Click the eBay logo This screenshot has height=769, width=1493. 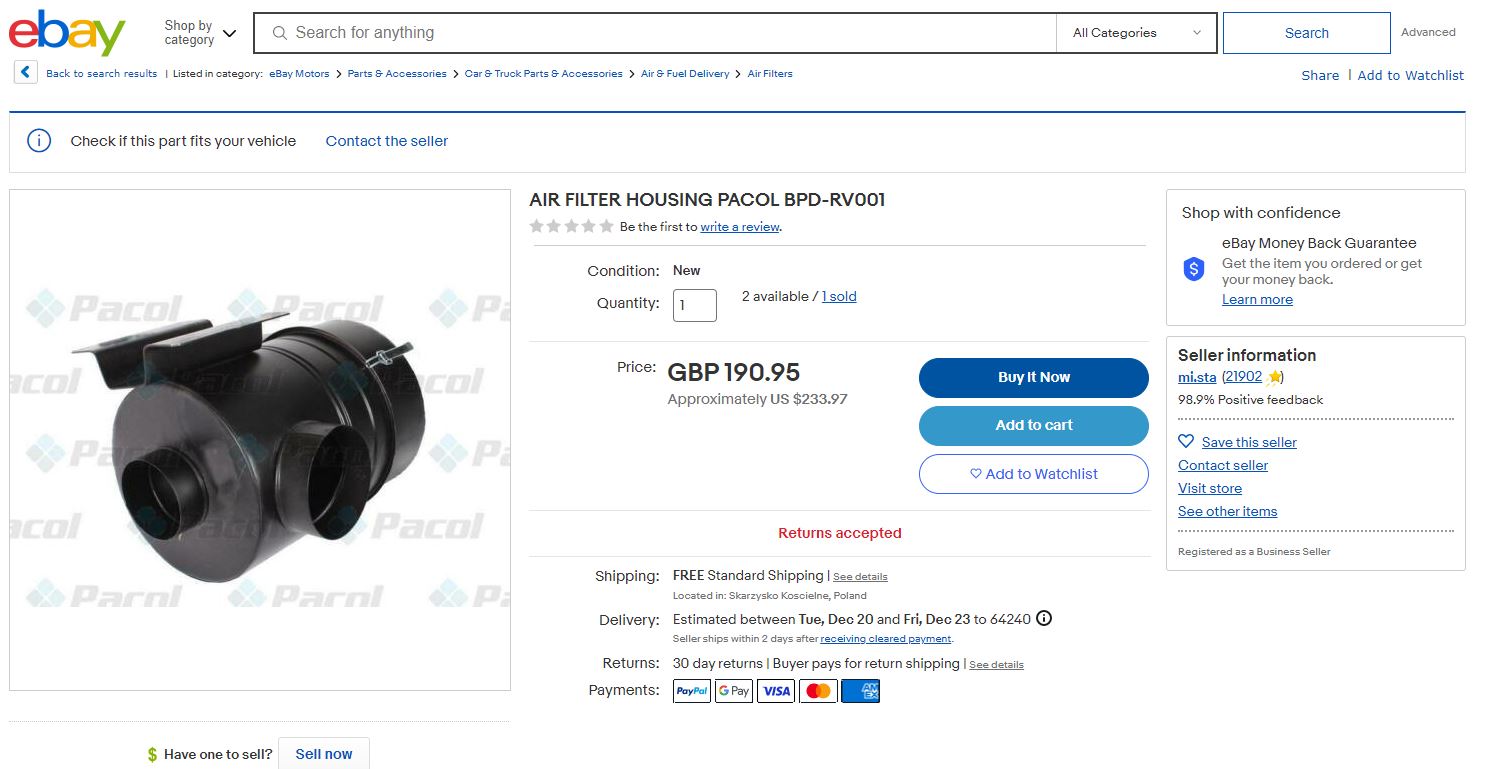[67, 33]
